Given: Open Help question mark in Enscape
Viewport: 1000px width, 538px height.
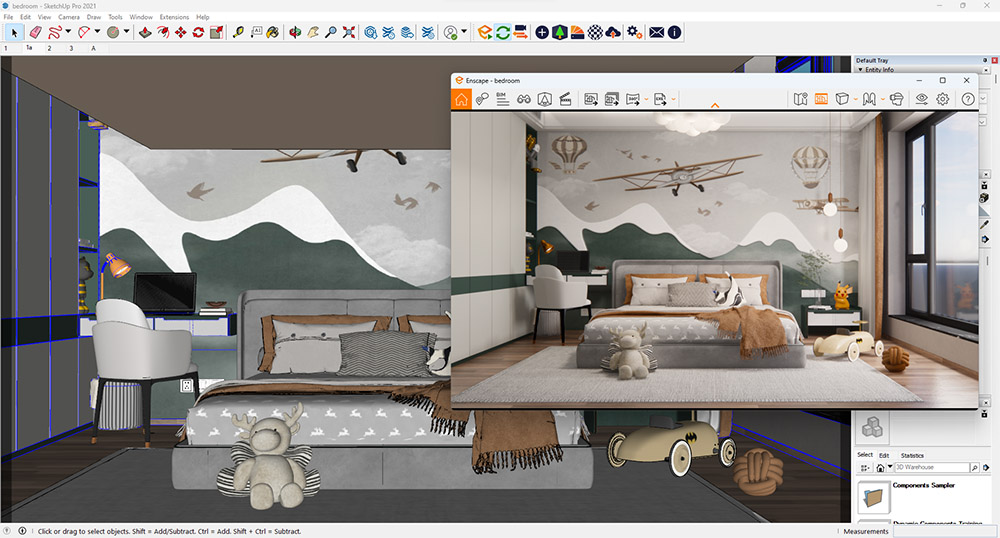Looking at the screenshot, I should coord(967,99).
